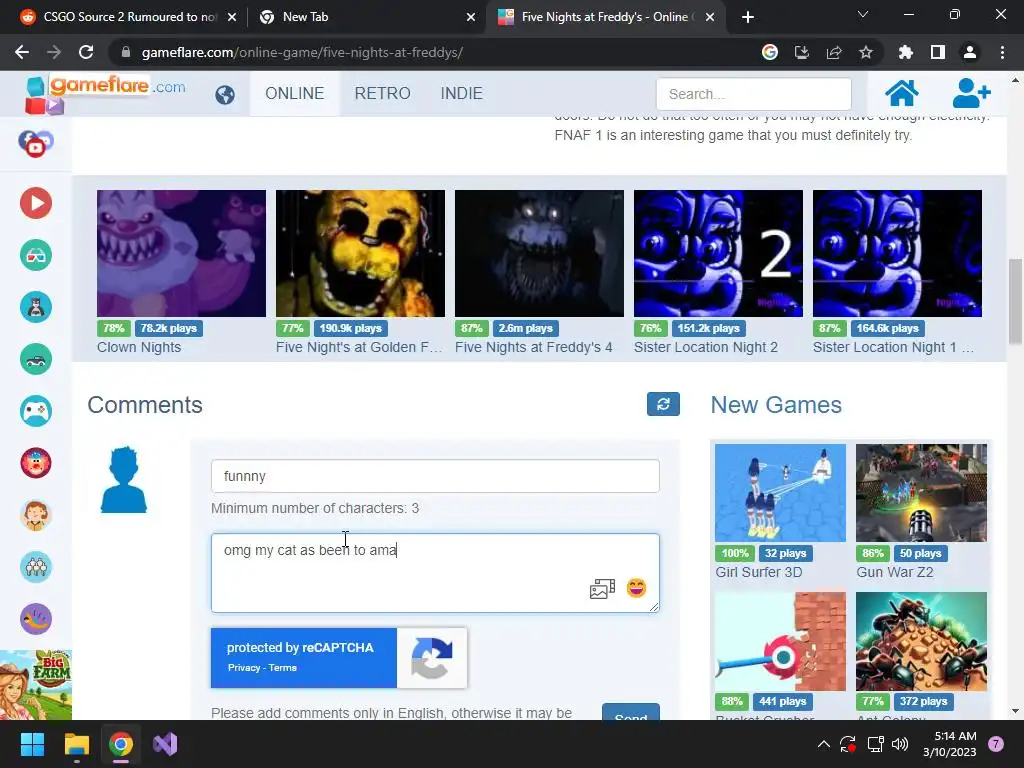Image resolution: width=1024 pixels, height=768 pixels.
Task: Select the gamepad category sidebar icon
Action: [x=36, y=411]
